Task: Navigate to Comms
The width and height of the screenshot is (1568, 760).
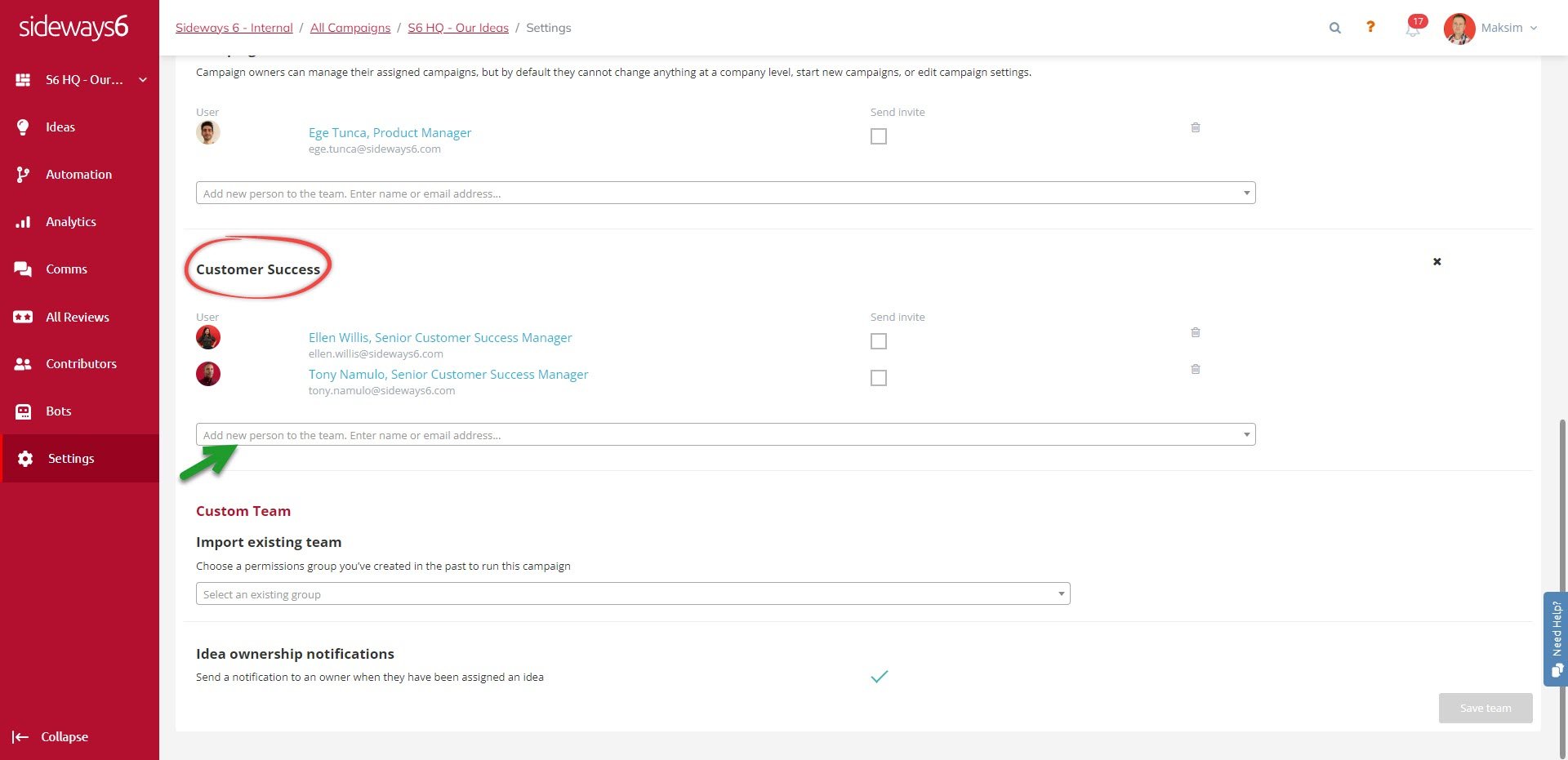Action: tap(66, 269)
